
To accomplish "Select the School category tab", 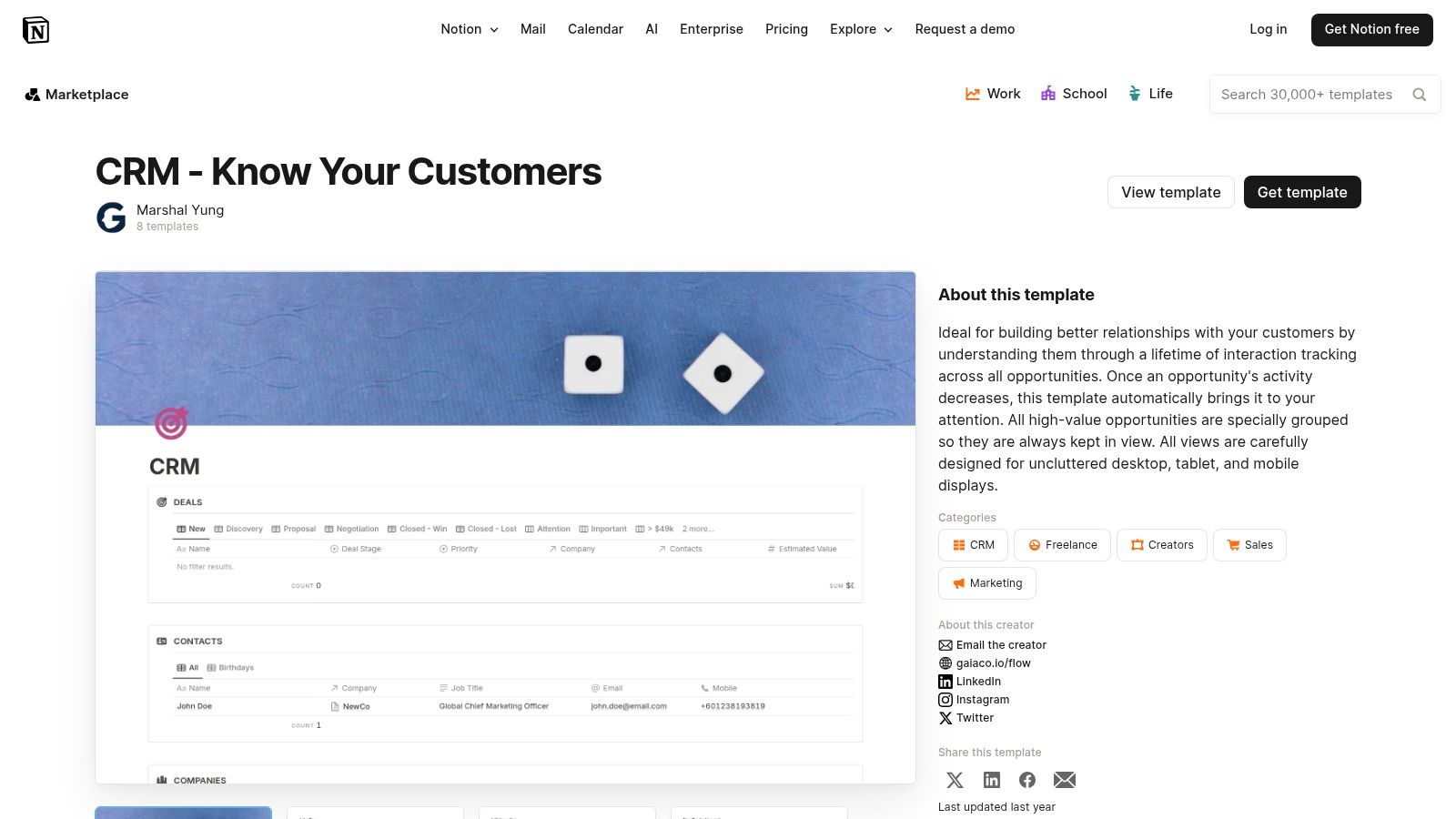I will point(1074,94).
